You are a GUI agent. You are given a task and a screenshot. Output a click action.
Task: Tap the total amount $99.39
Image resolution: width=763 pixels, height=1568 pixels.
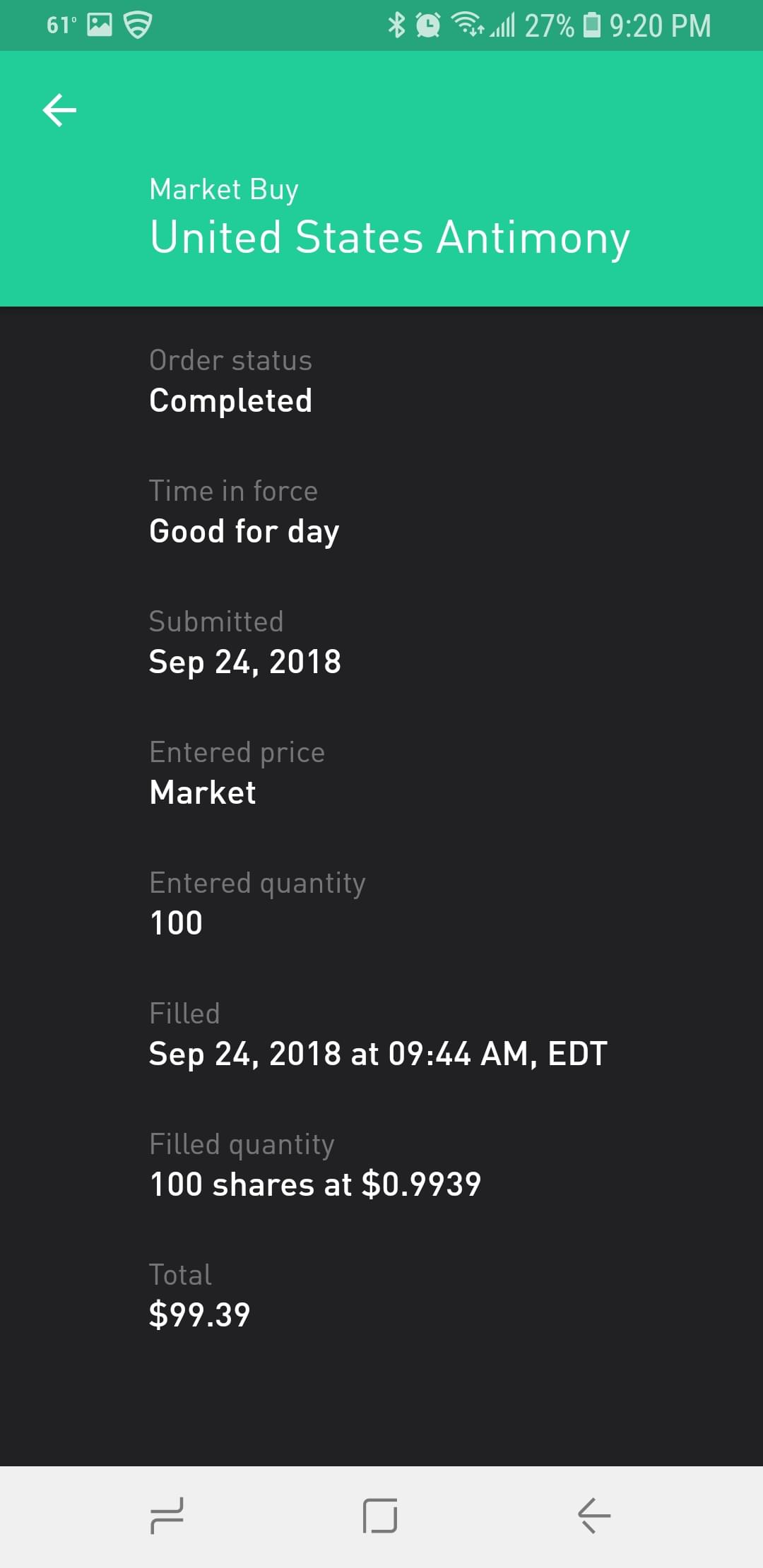point(199,1315)
